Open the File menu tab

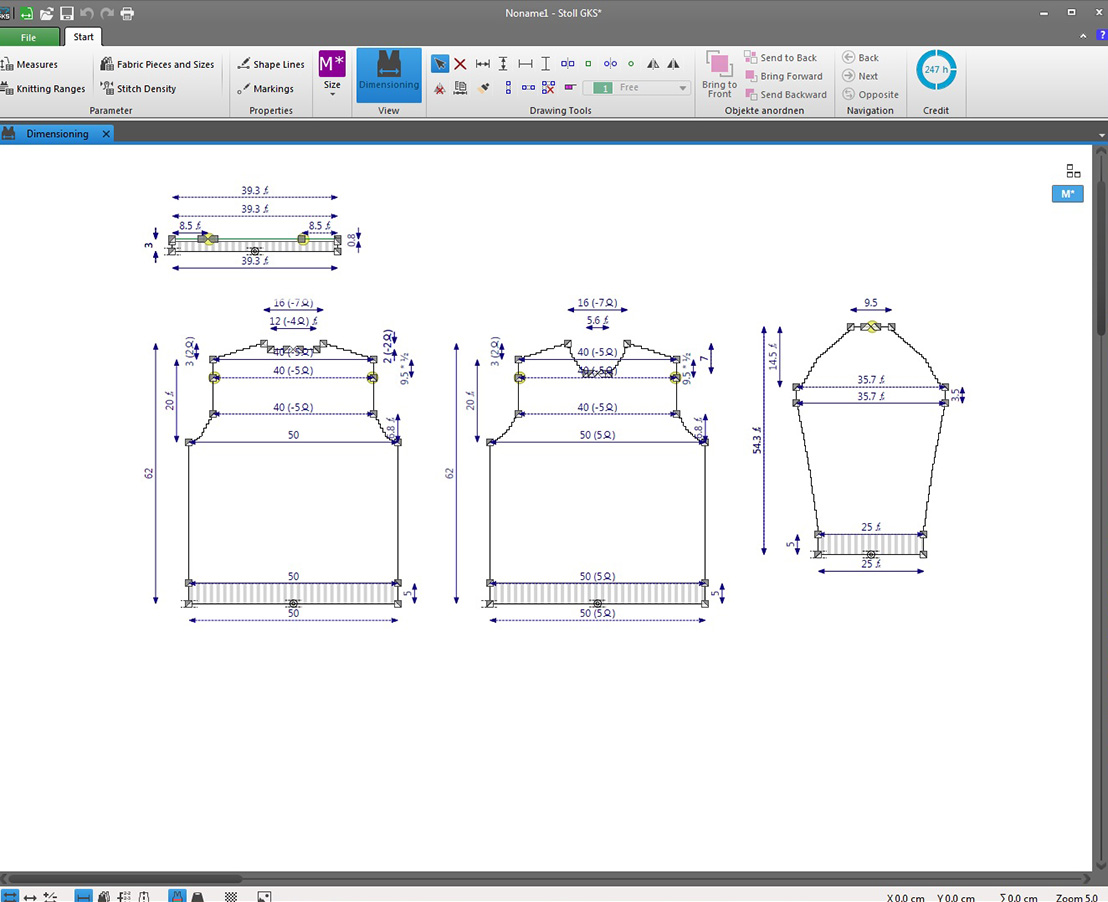[x=28, y=37]
